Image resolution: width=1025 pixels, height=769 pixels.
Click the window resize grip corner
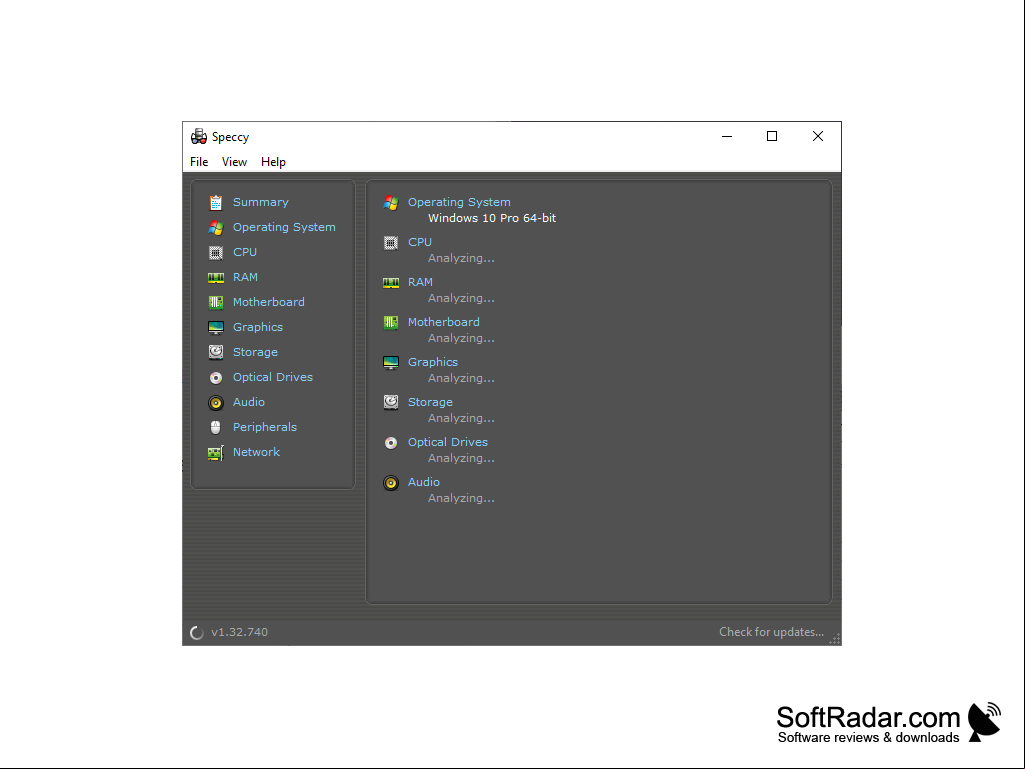[835, 639]
